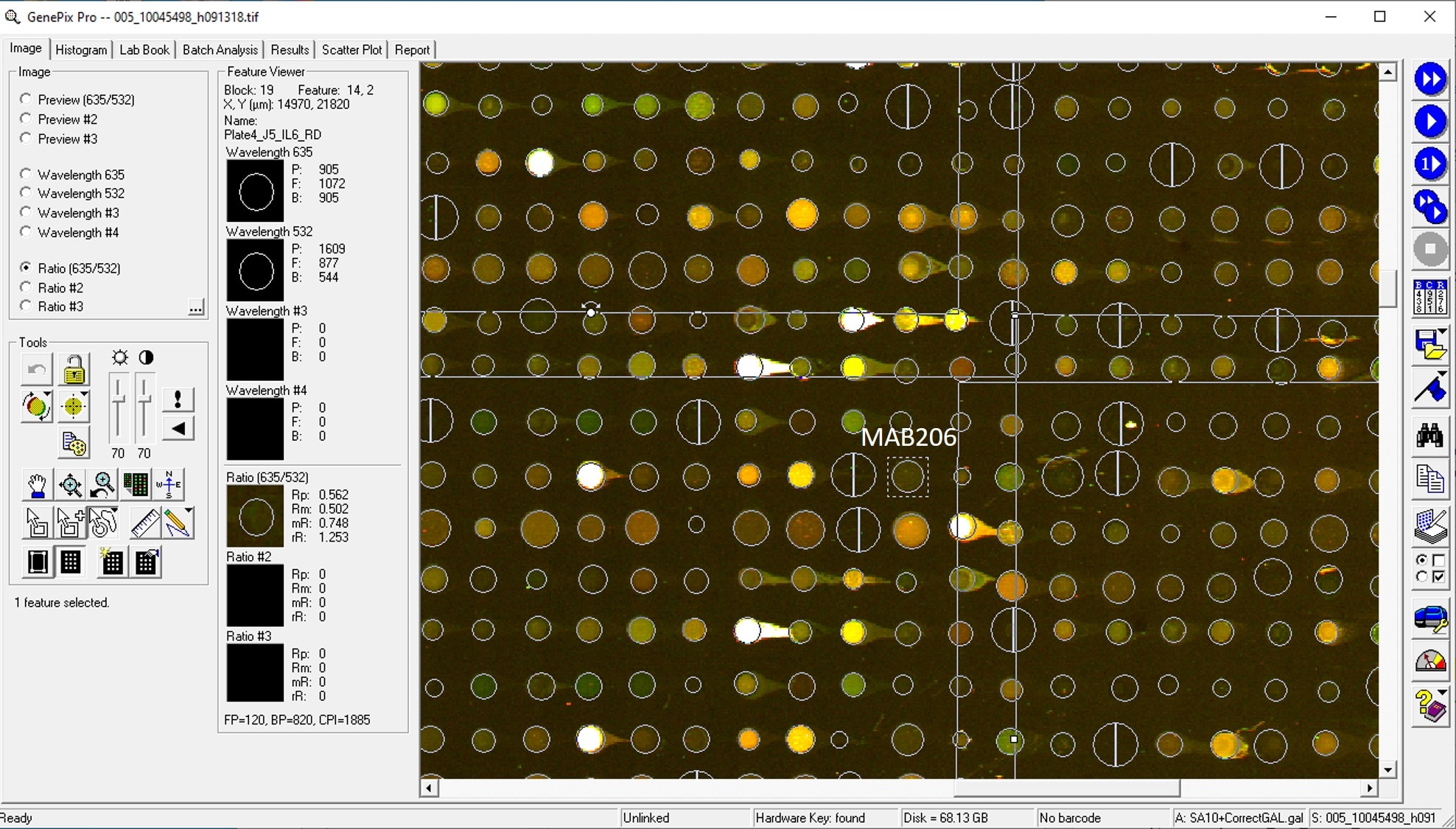Select Preview (635/532) image option

click(27, 99)
